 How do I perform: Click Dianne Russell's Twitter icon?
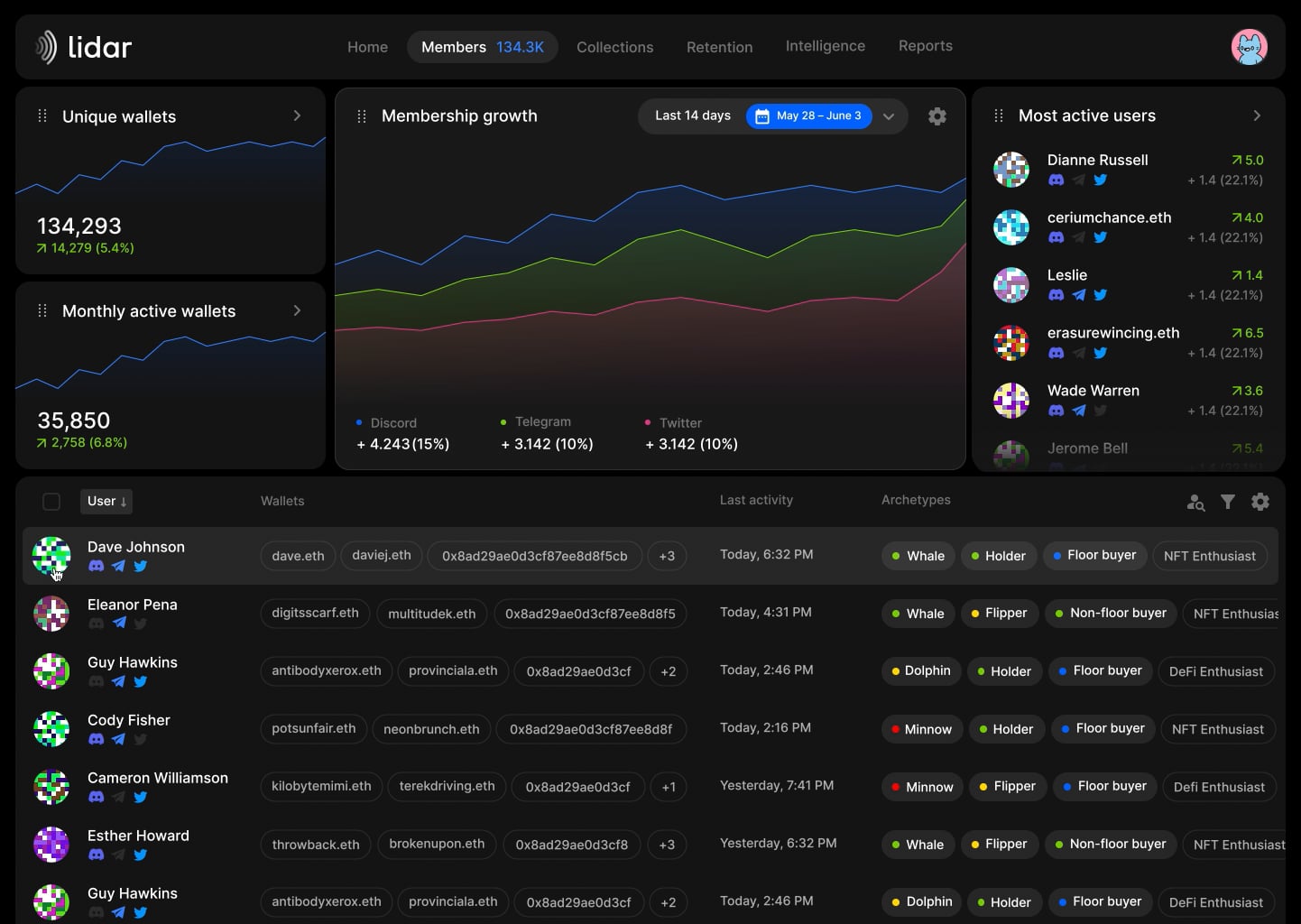tap(1100, 180)
